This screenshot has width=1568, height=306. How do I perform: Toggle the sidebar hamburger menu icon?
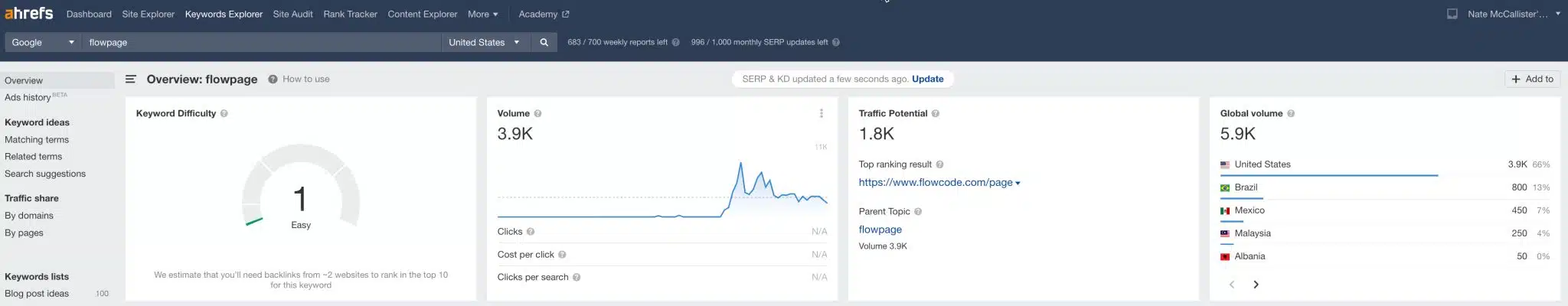click(x=130, y=79)
